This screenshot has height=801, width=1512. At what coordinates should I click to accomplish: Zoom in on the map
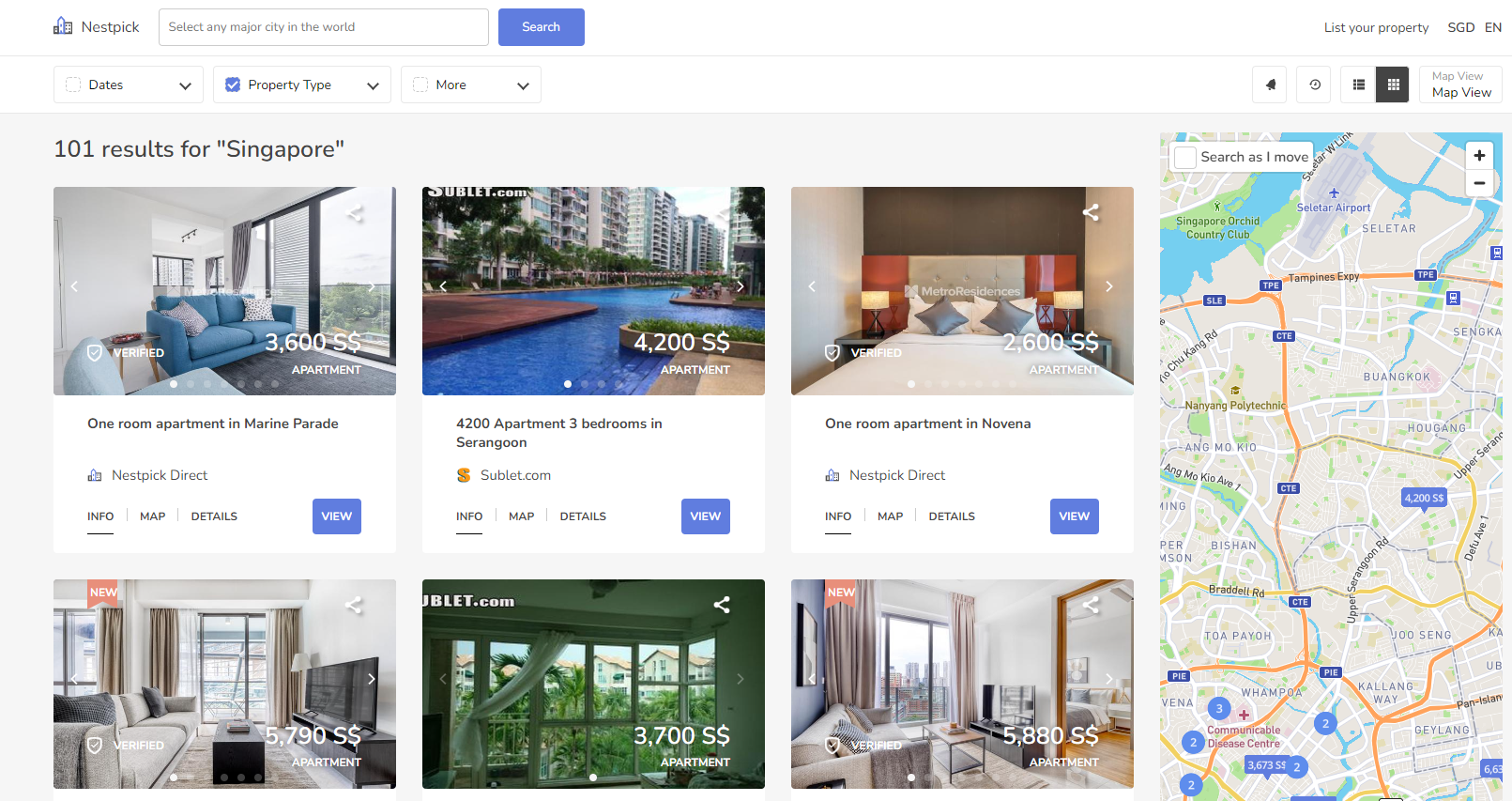1479,156
